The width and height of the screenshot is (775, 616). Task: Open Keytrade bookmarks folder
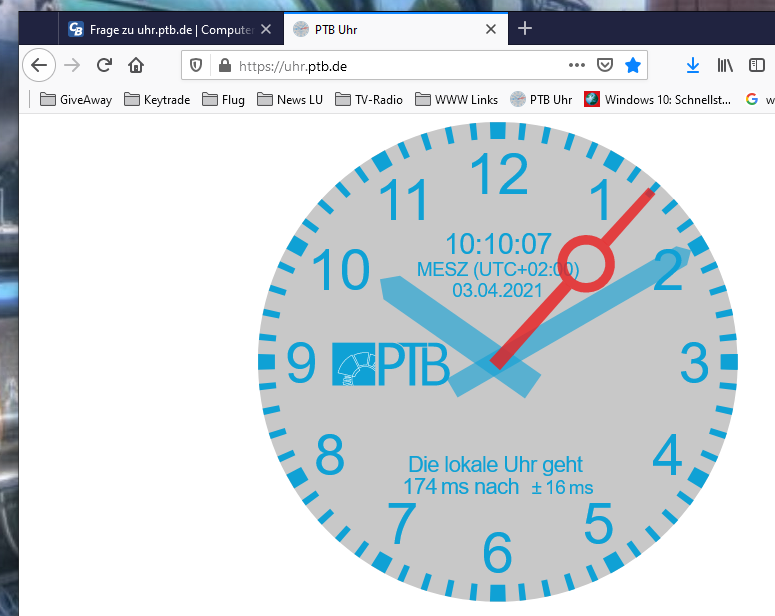point(157,100)
